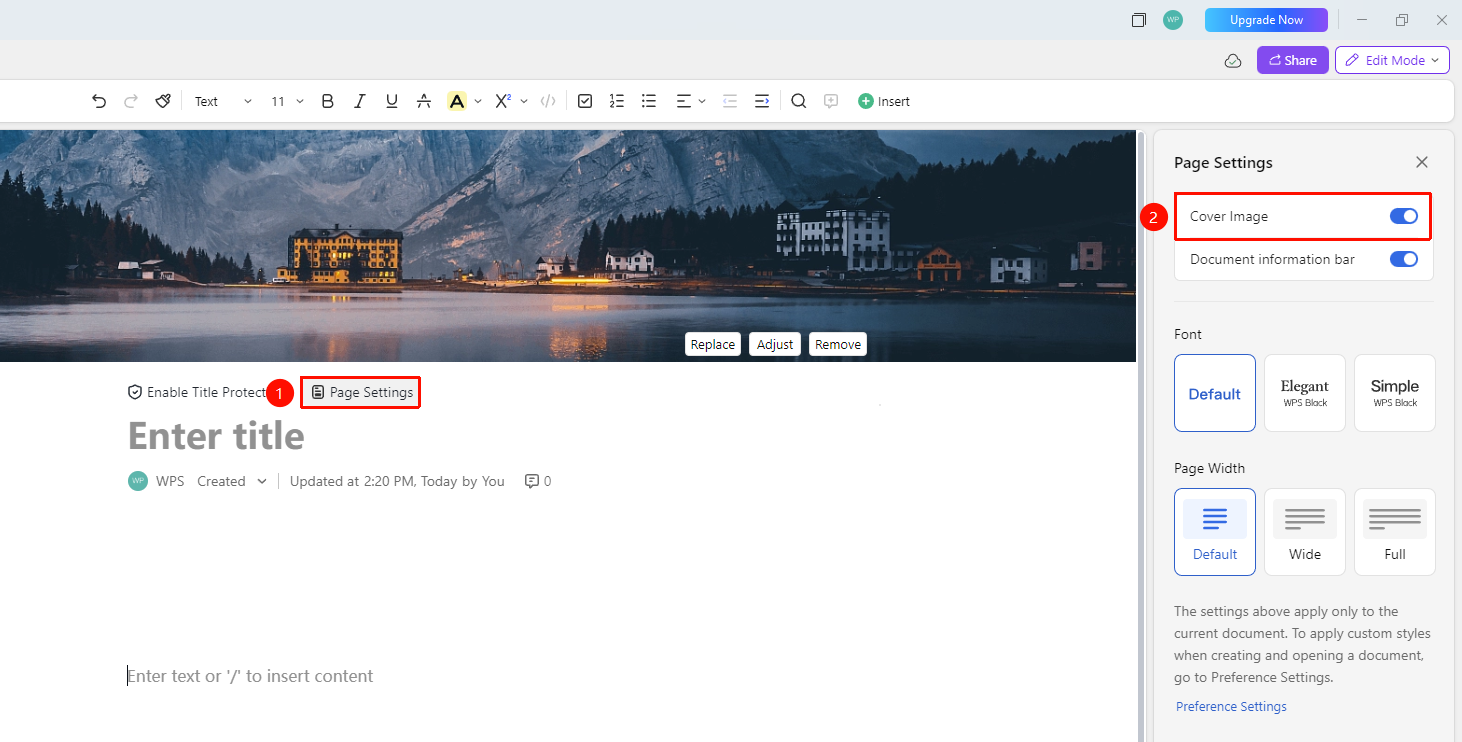
Task: Close the Page Settings panel
Action: 1422,162
